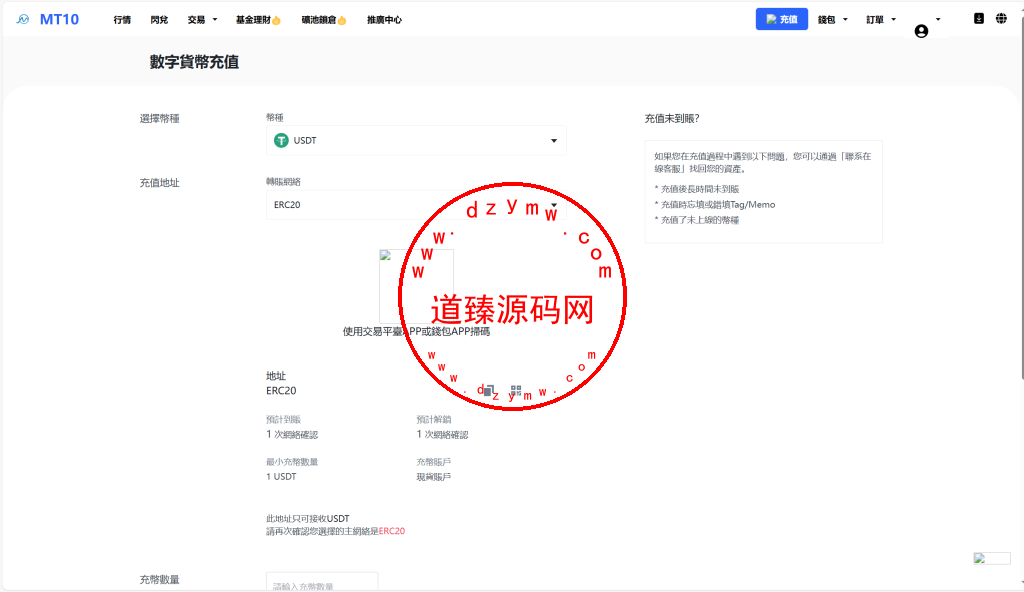Open 基金理財 fund management page
Image resolution: width=1024 pixels, height=592 pixels.
pos(258,20)
